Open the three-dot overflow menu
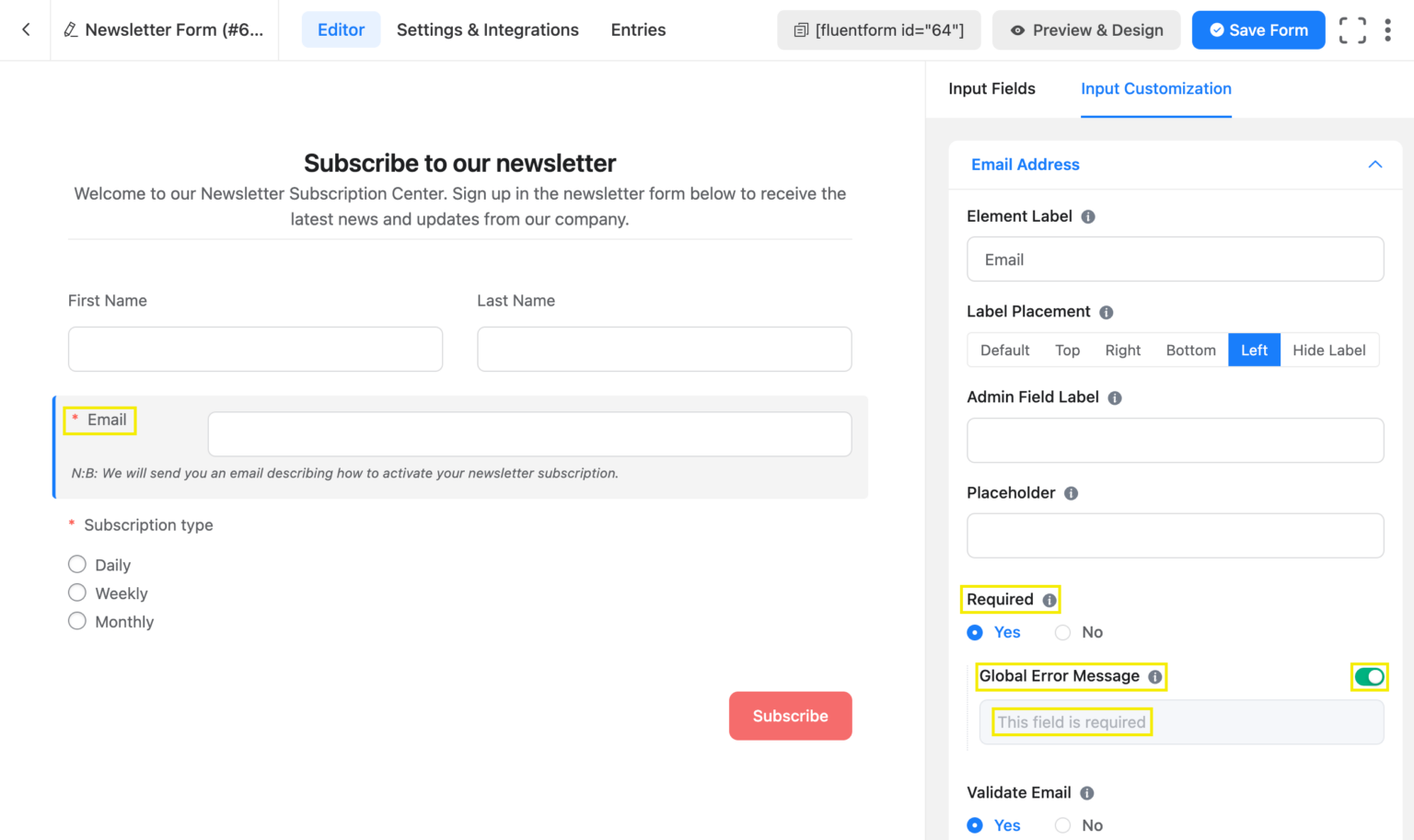This screenshot has height=840, width=1414. click(x=1388, y=29)
